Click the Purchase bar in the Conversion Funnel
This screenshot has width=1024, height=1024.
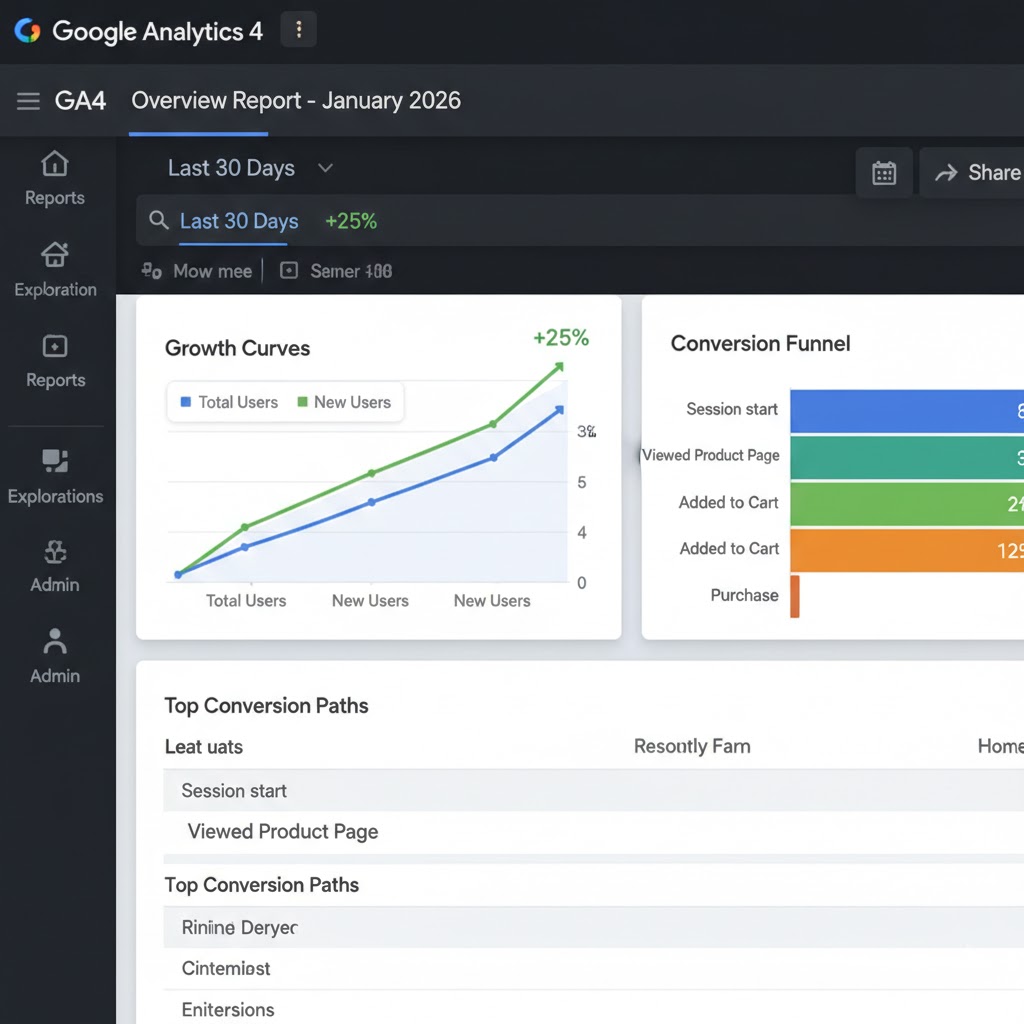tap(797, 596)
